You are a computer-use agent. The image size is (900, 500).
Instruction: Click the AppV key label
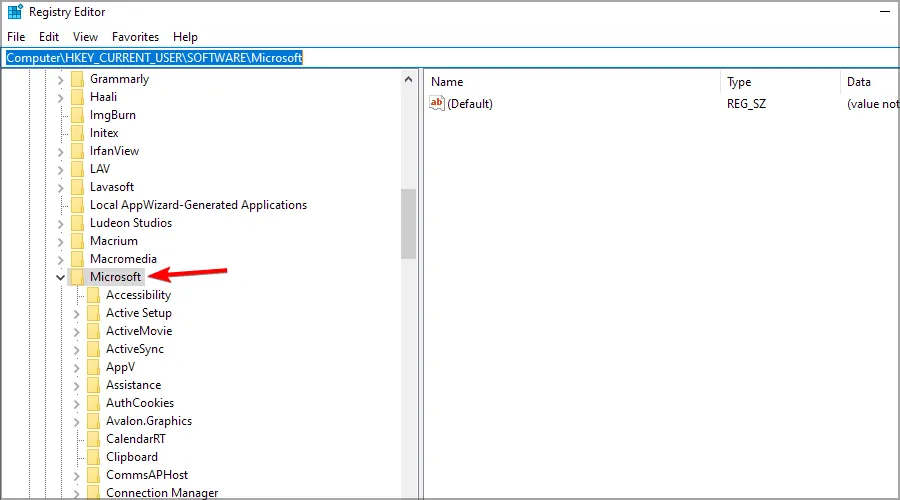121,367
